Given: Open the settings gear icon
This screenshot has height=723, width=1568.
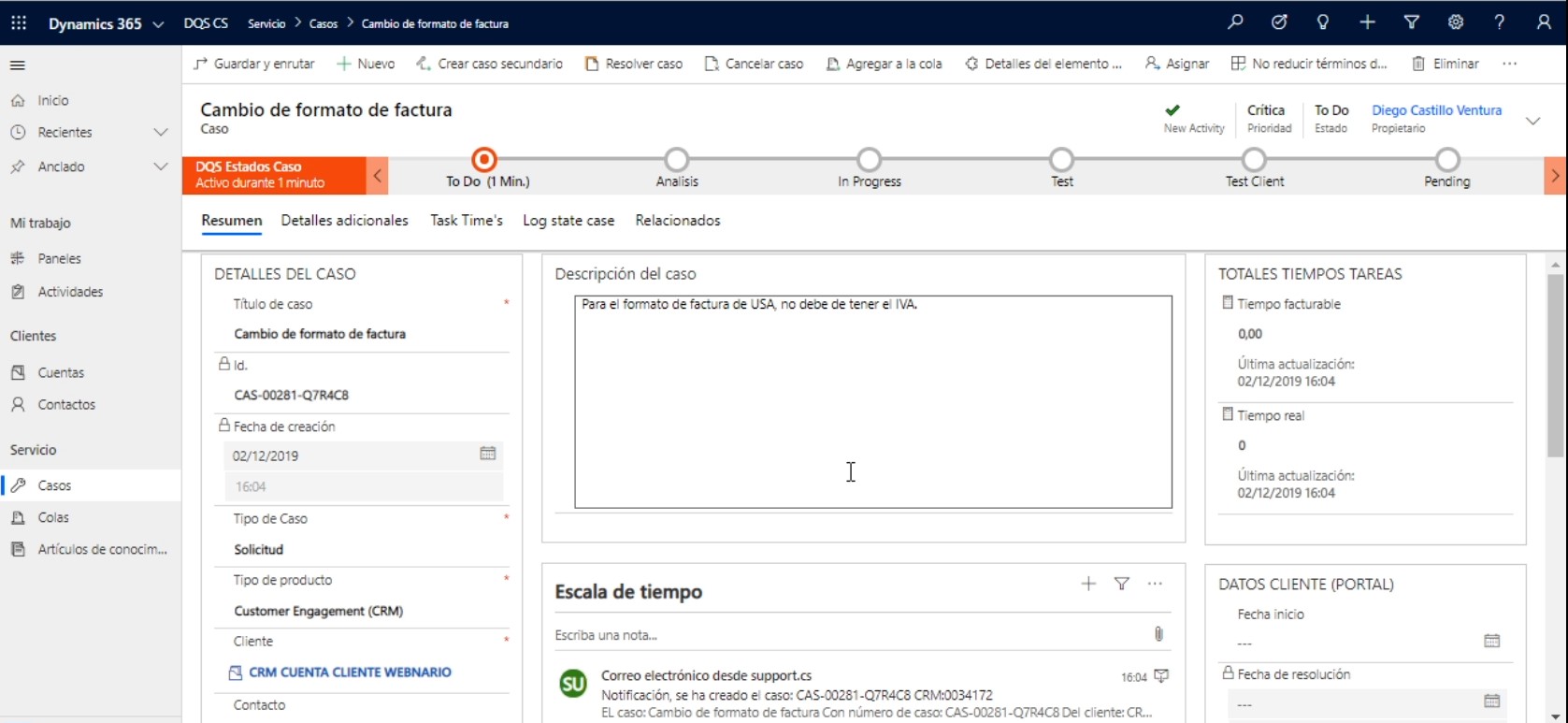Looking at the screenshot, I should coord(1456,22).
